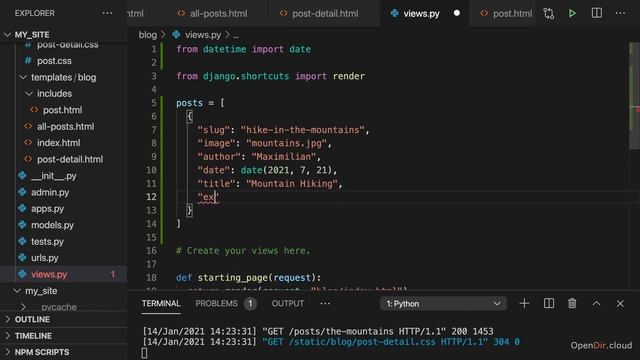Click the CSS hash icon beside post.css

[x=28, y=60]
